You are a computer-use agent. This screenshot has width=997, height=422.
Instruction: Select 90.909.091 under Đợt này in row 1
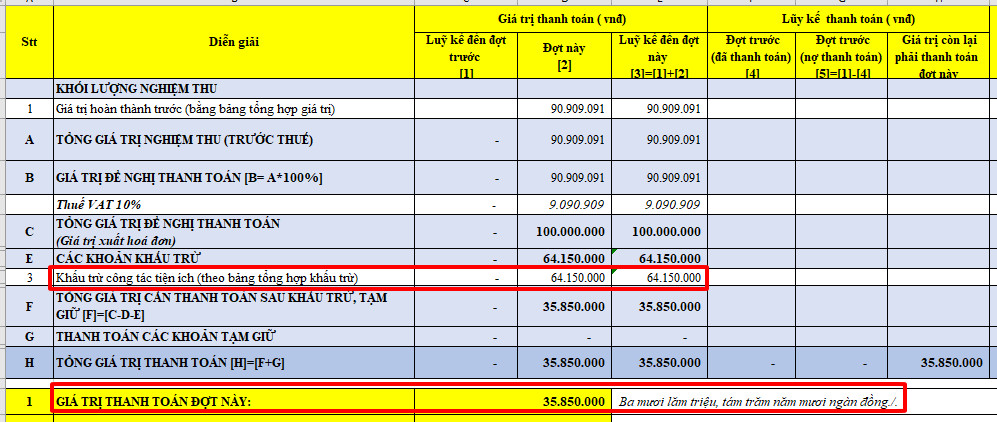(x=565, y=109)
